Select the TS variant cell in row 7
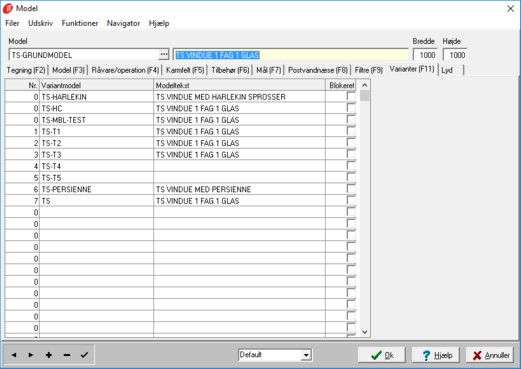 click(x=96, y=201)
